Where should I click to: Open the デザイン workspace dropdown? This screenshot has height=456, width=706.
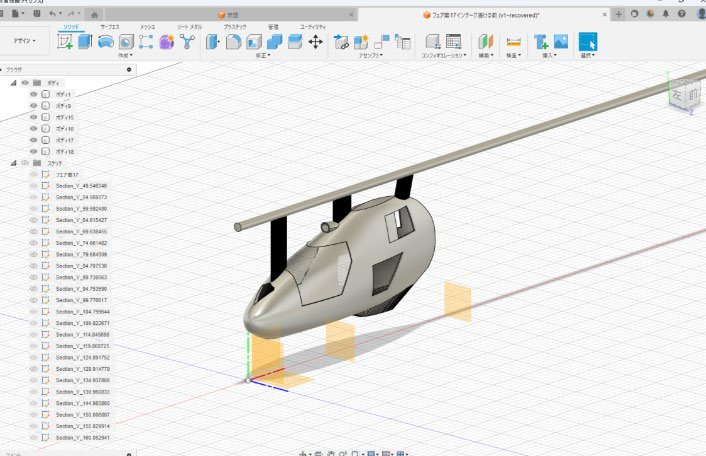click(26, 41)
